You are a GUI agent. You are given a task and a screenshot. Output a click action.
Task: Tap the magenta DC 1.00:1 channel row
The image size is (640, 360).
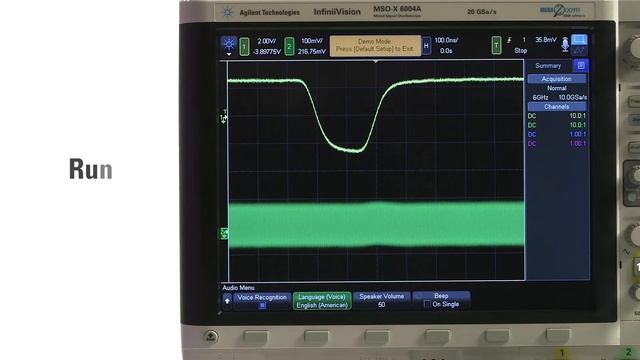click(557, 144)
